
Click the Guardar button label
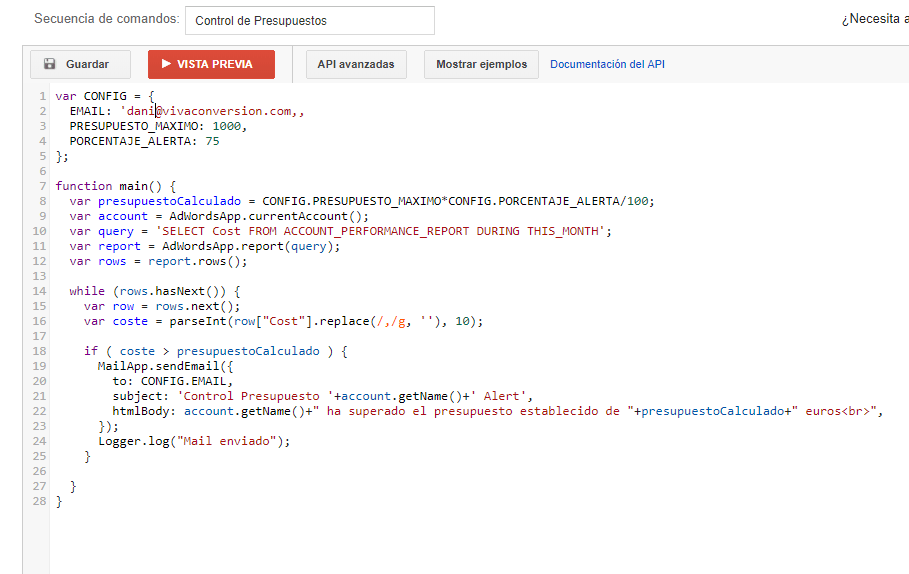87,64
